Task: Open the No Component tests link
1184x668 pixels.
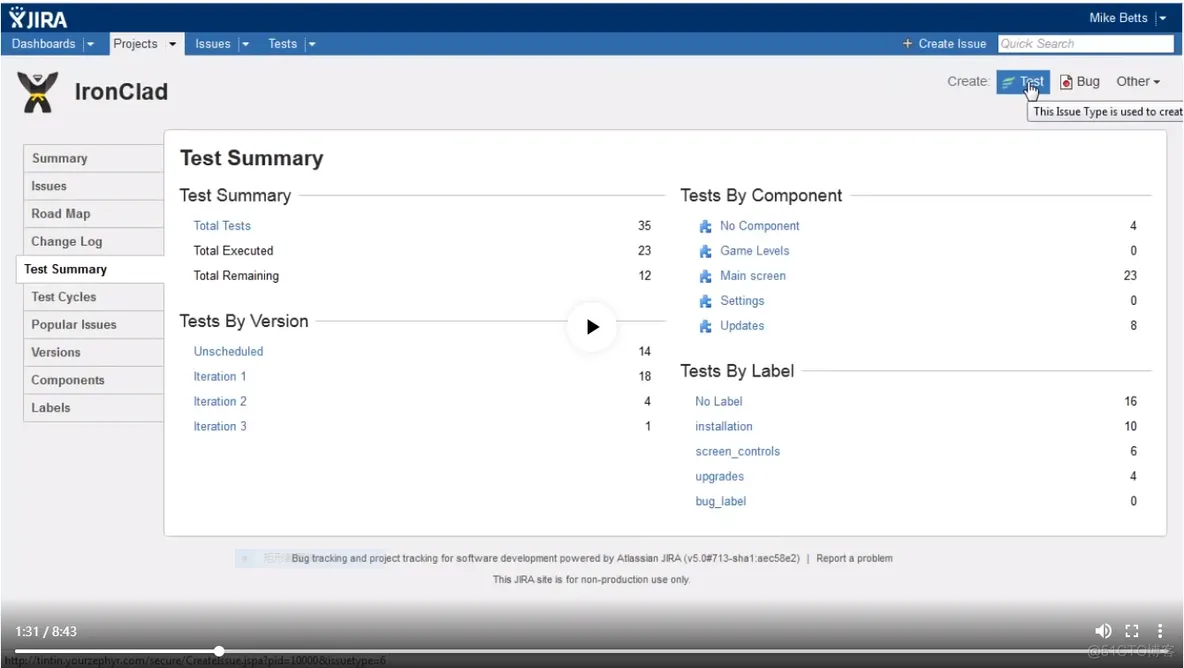Action: coord(760,226)
